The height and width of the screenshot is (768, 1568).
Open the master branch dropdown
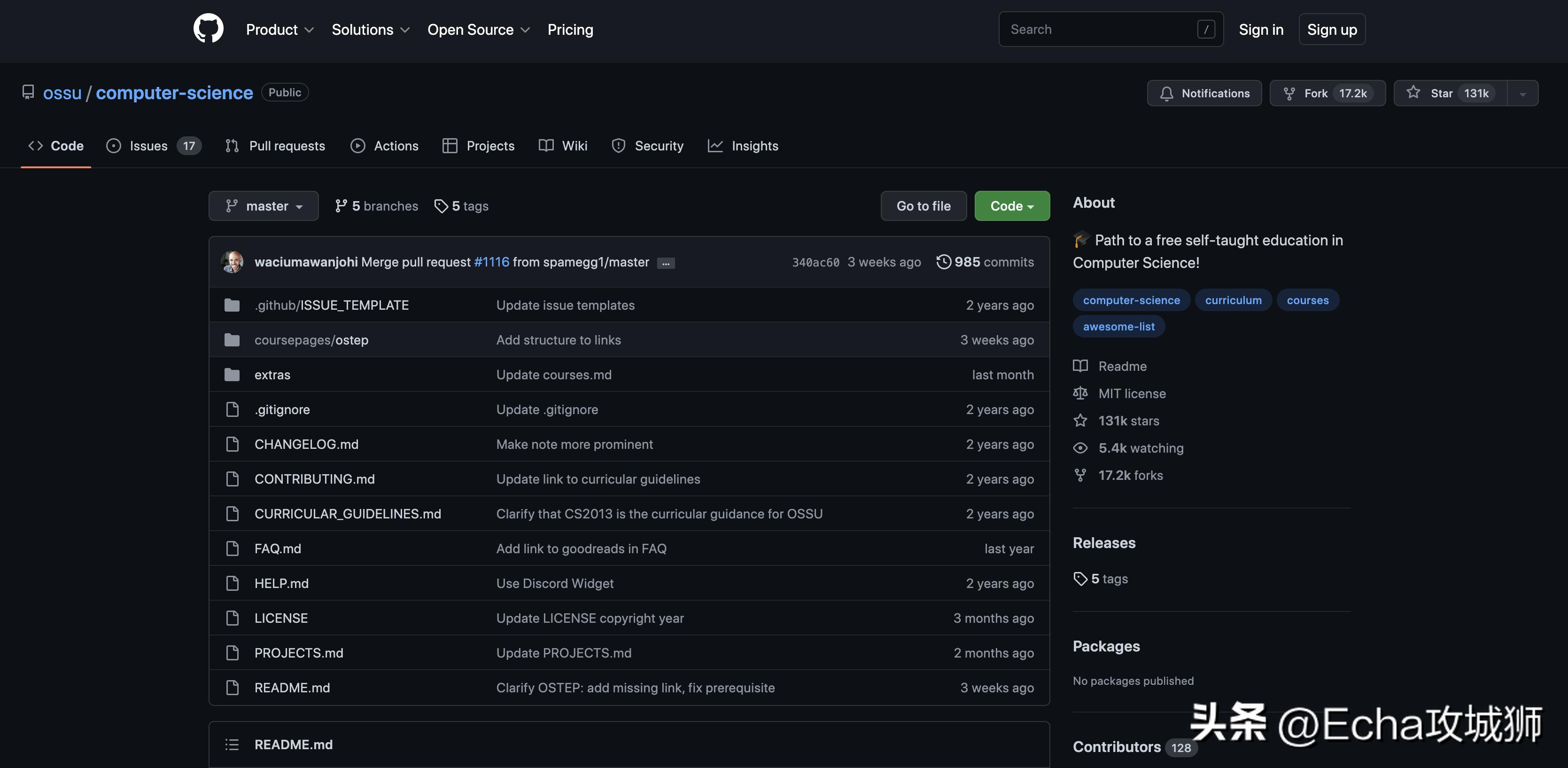[x=263, y=206]
